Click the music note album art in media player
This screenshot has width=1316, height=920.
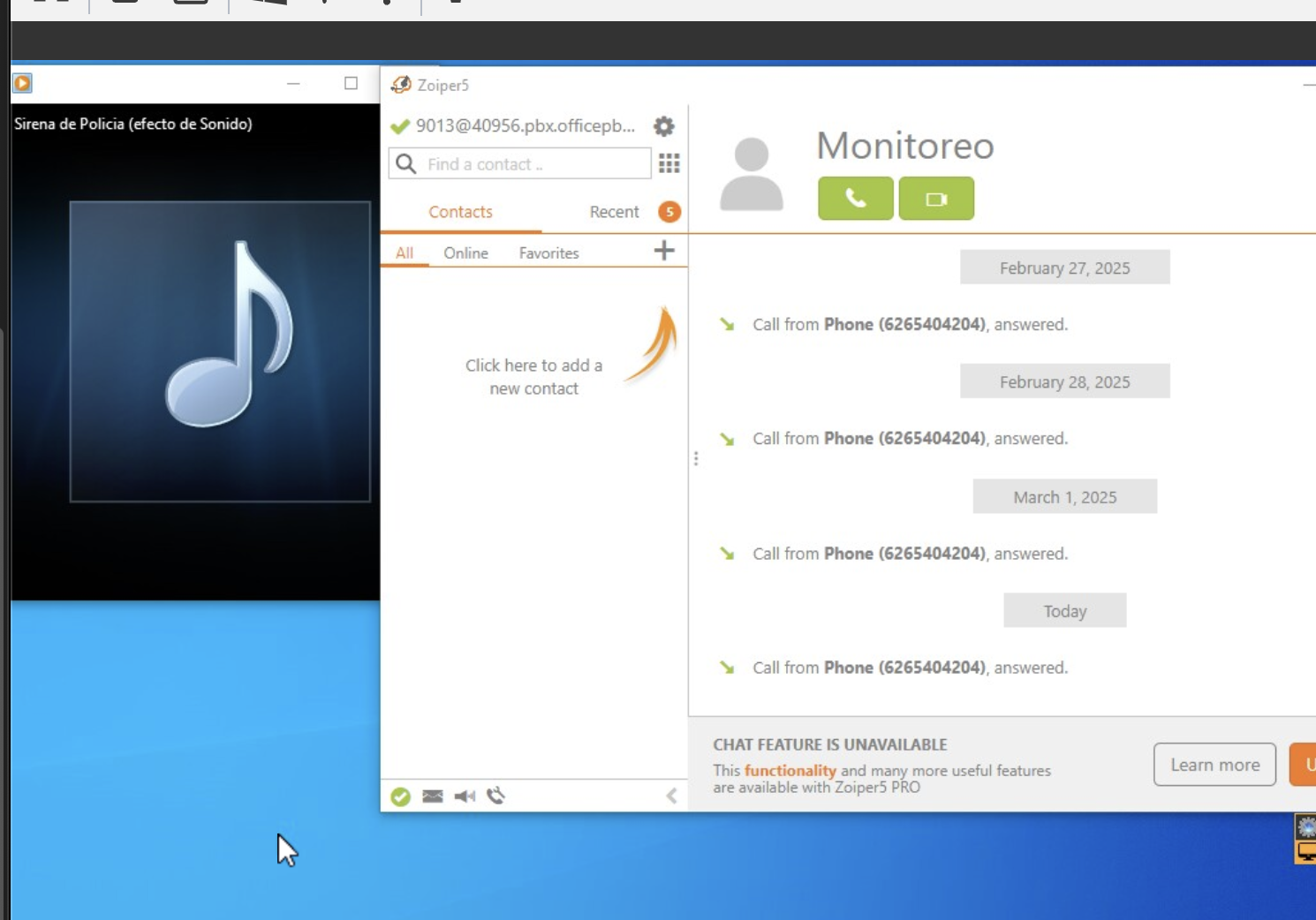tap(220, 351)
